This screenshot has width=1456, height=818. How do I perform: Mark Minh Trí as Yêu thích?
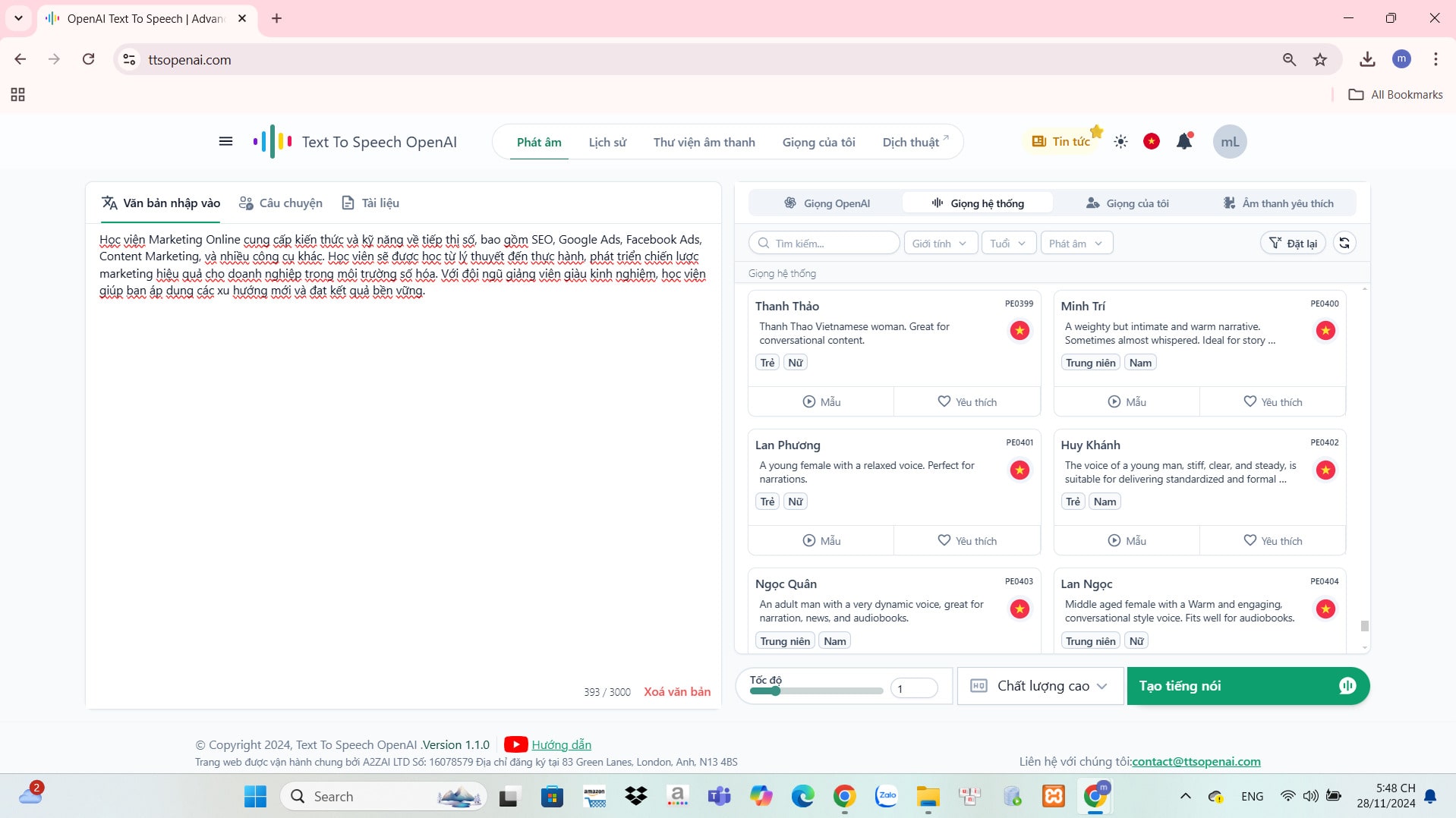point(1272,401)
